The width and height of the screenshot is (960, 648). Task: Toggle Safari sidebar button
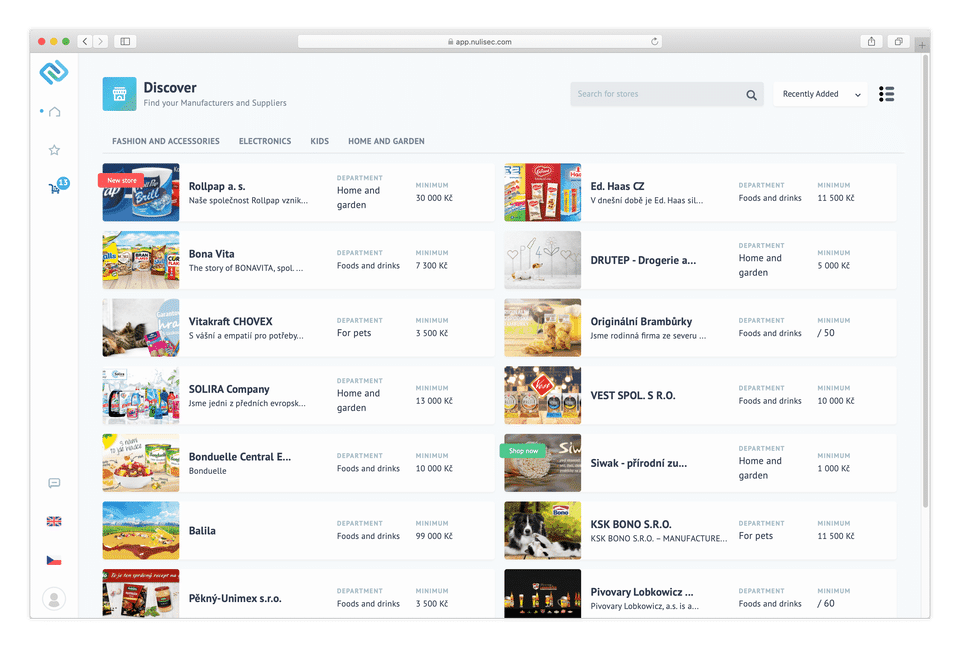(x=125, y=42)
